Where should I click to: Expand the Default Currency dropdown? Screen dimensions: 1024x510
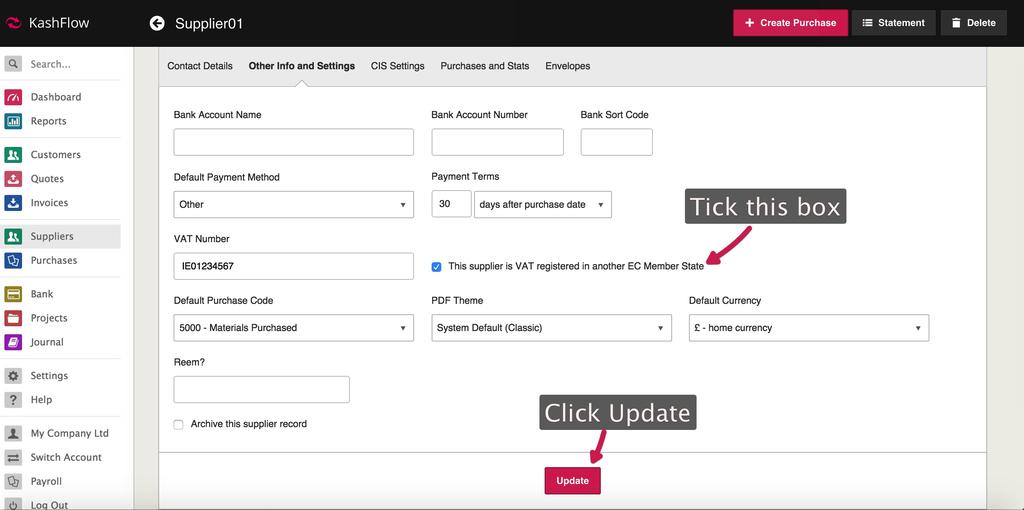[x=808, y=328]
